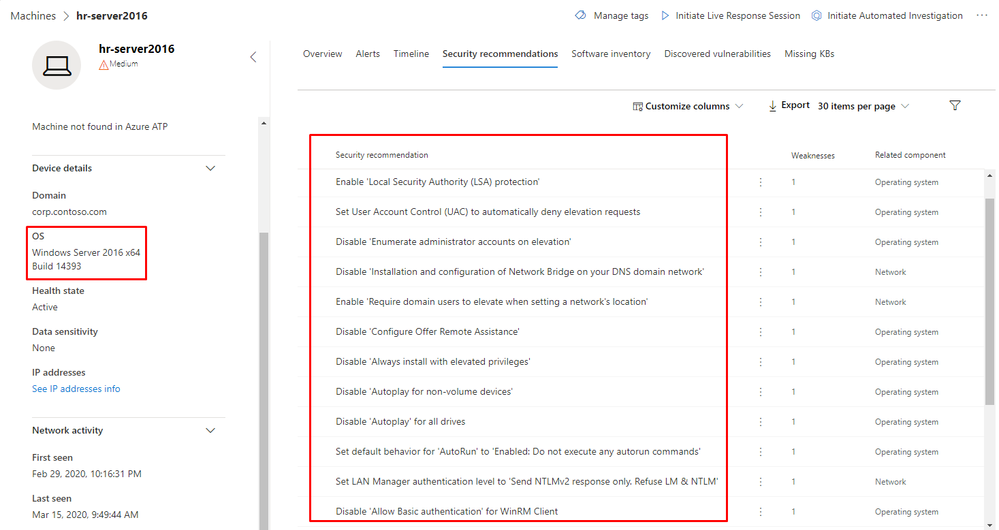The height and width of the screenshot is (530, 999).
Task: Select the Windows Server 2016 x64 OS text
Action: tap(86, 252)
